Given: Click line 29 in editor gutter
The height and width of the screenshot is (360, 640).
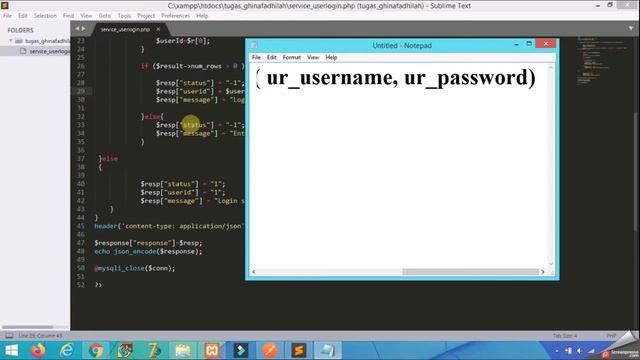Looking at the screenshot, I should click(x=81, y=91).
